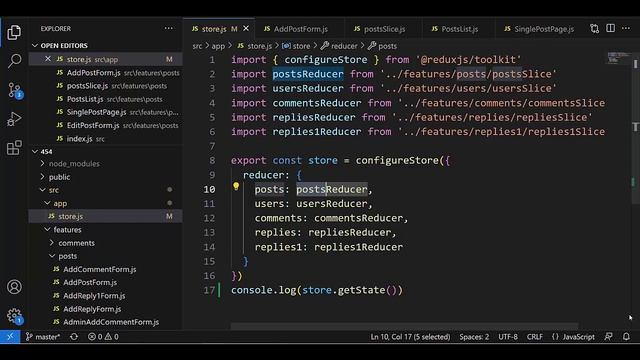640x360 pixels.
Task: Click console.log on line 17
Action: (x=264, y=290)
